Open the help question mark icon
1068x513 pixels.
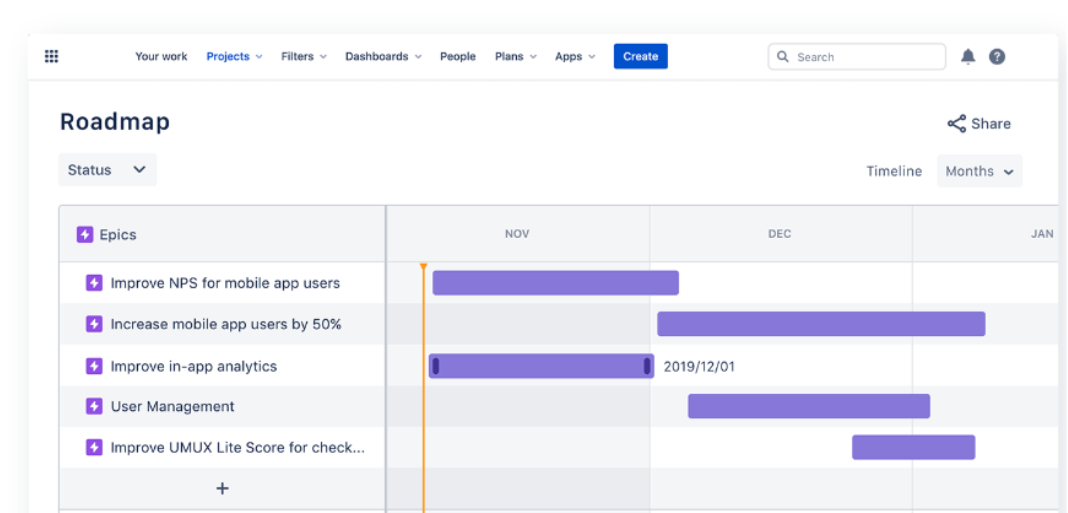click(x=997, y=57)
